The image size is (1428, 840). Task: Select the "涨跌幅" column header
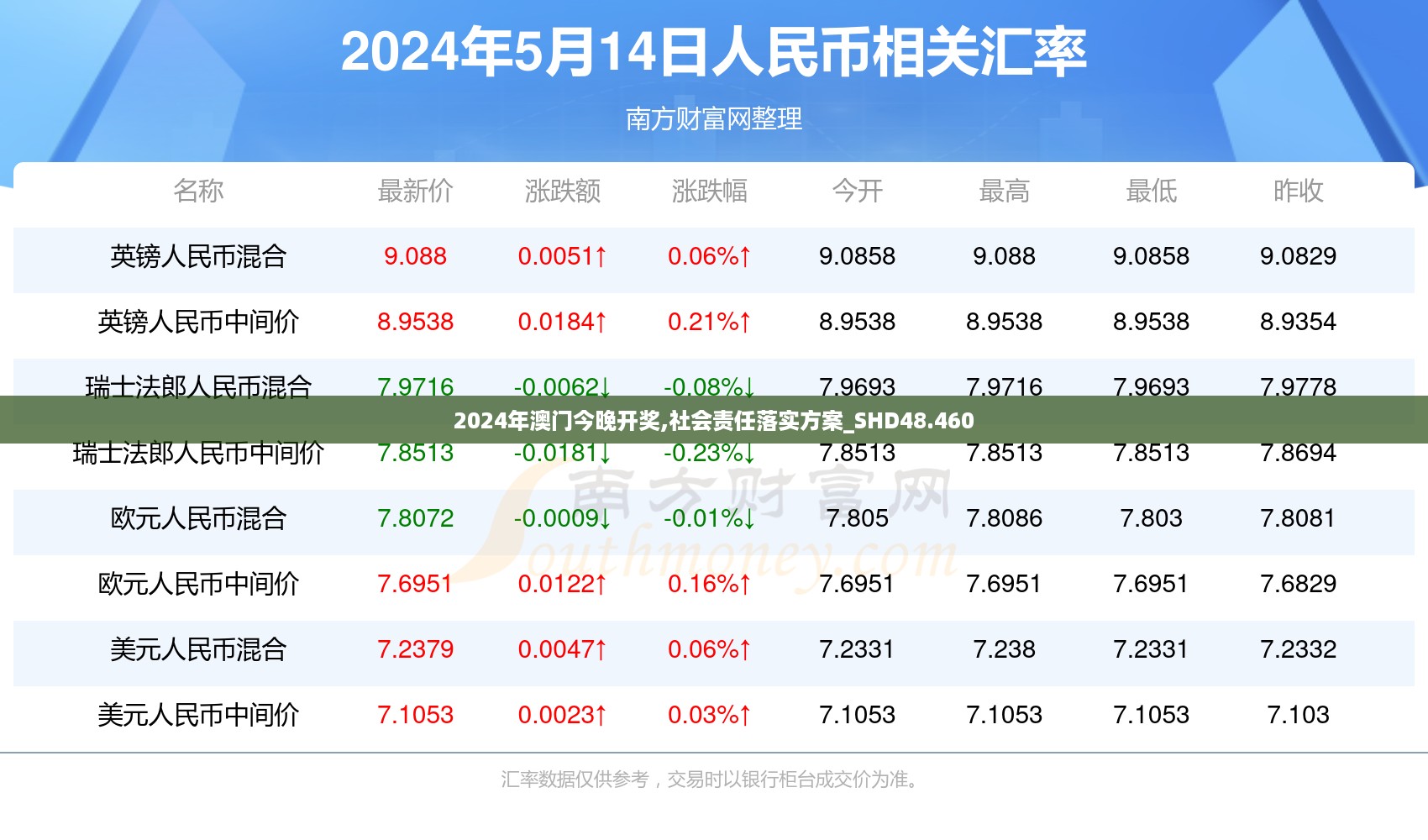coord(710,191)
